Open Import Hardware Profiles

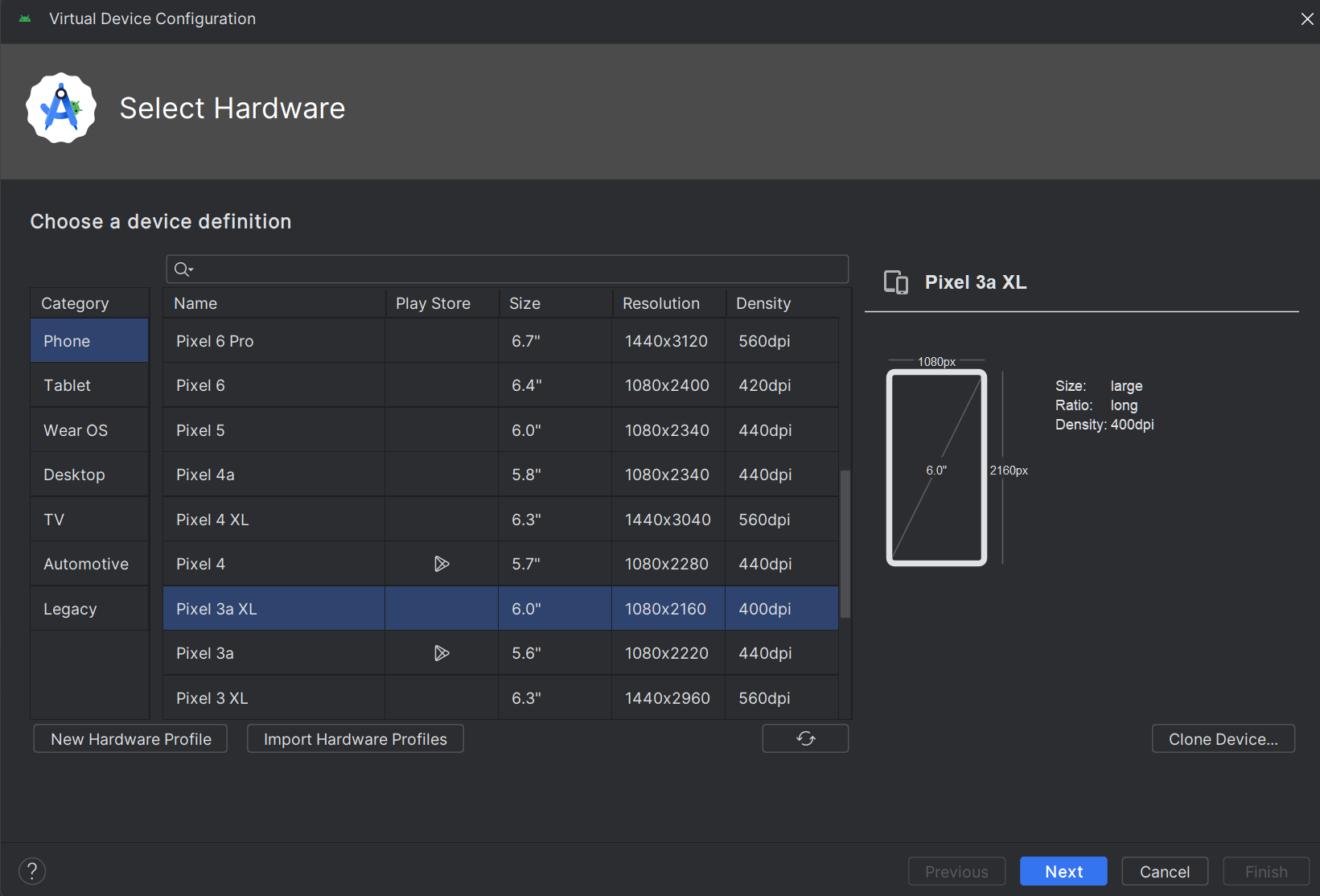(355, 739)
